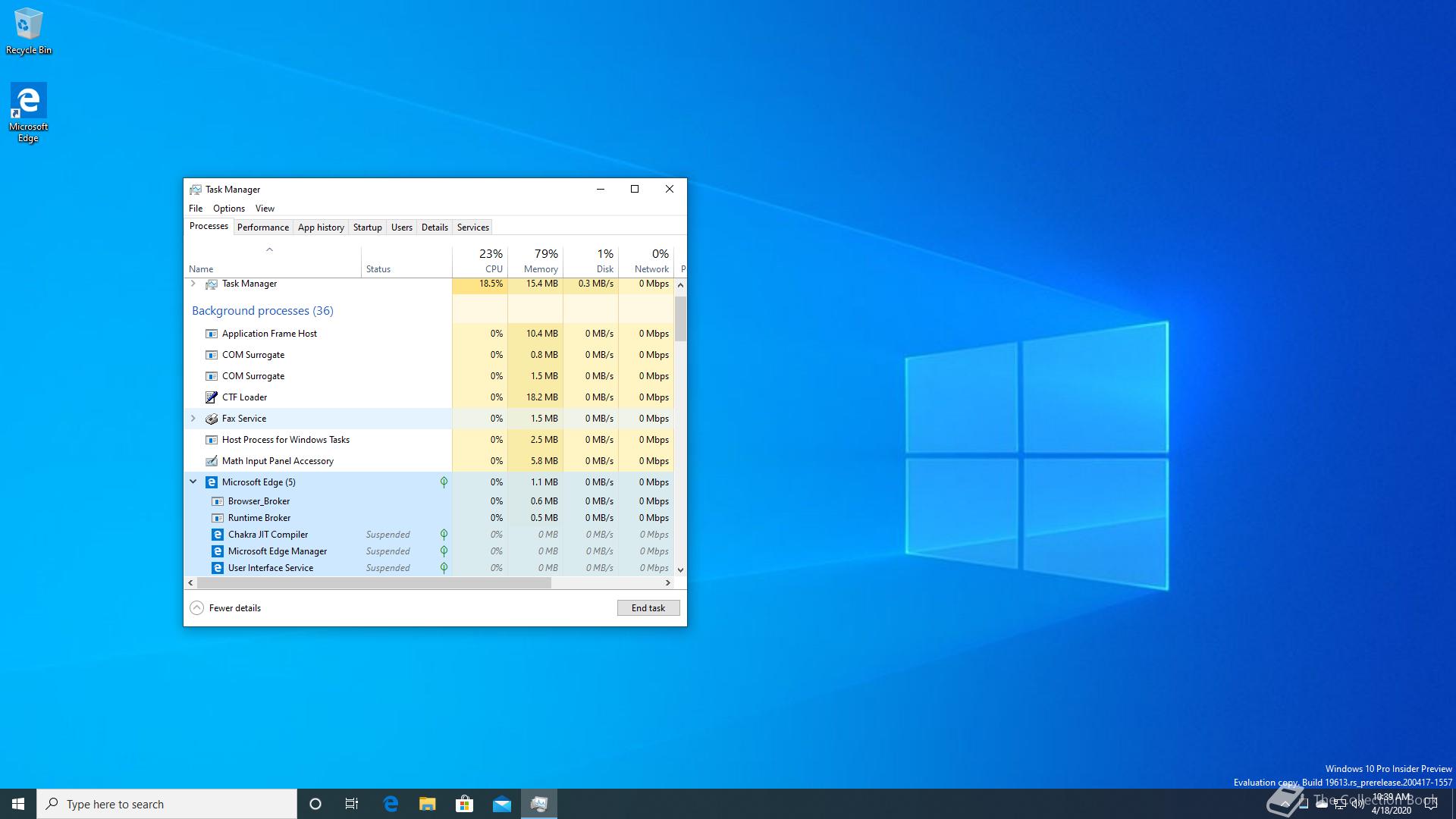This screenshot has width=1456, height=819.
Task: Switch to the Users tab
Action: [x=402, y=227]
